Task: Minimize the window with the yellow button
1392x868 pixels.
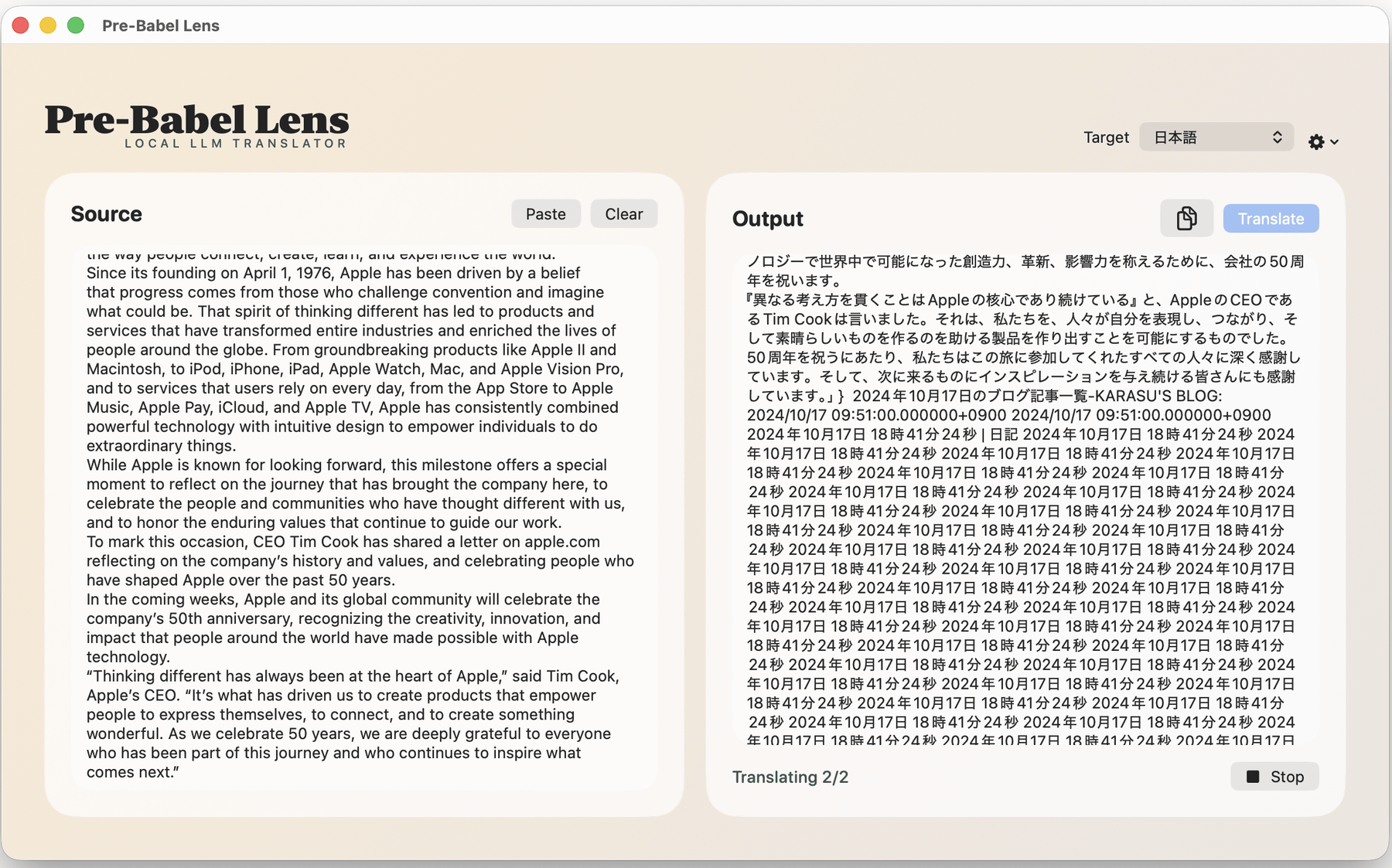Action: (48, 26)
